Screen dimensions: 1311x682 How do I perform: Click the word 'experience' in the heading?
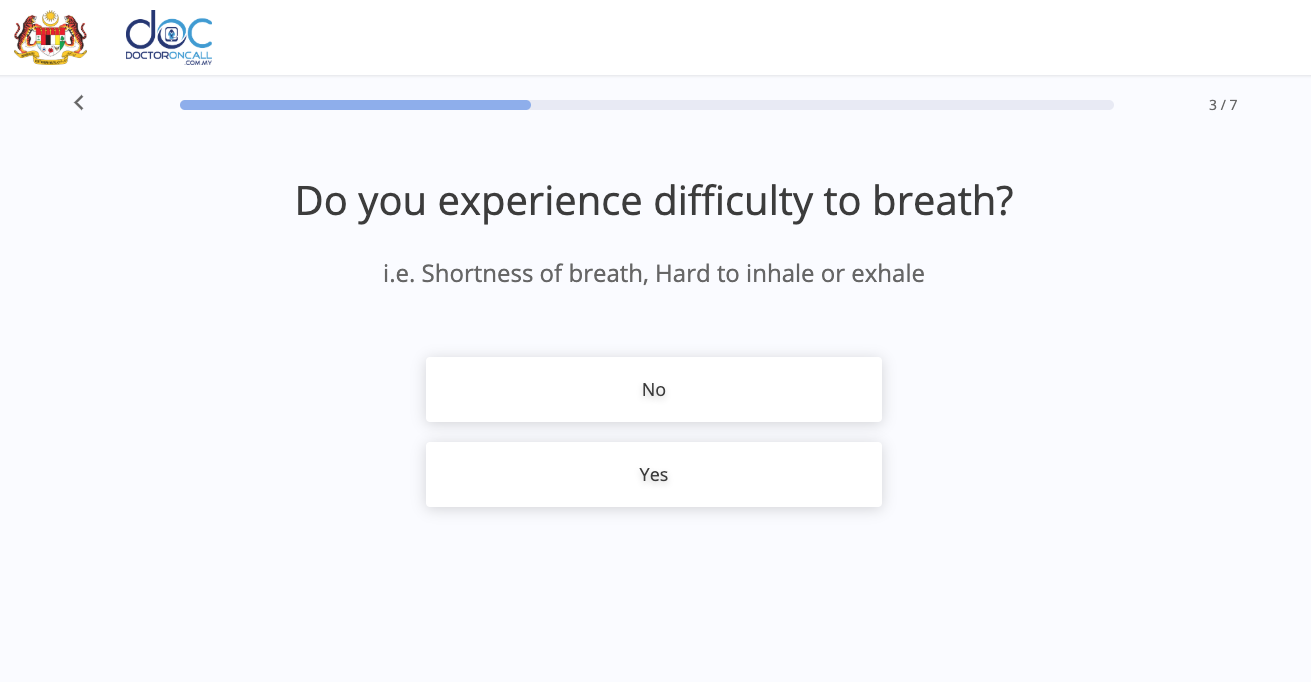pos(540,201)
